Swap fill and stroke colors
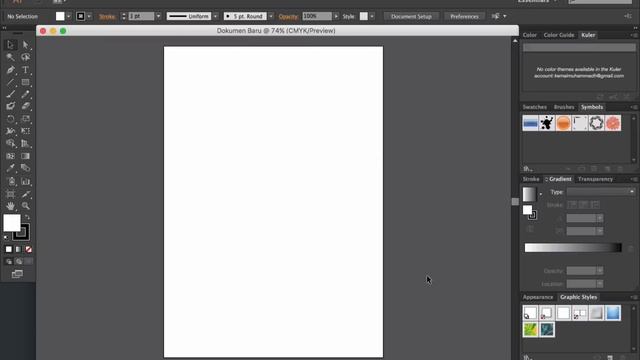This screenshot has height=360, width=640. click(27, 217)
